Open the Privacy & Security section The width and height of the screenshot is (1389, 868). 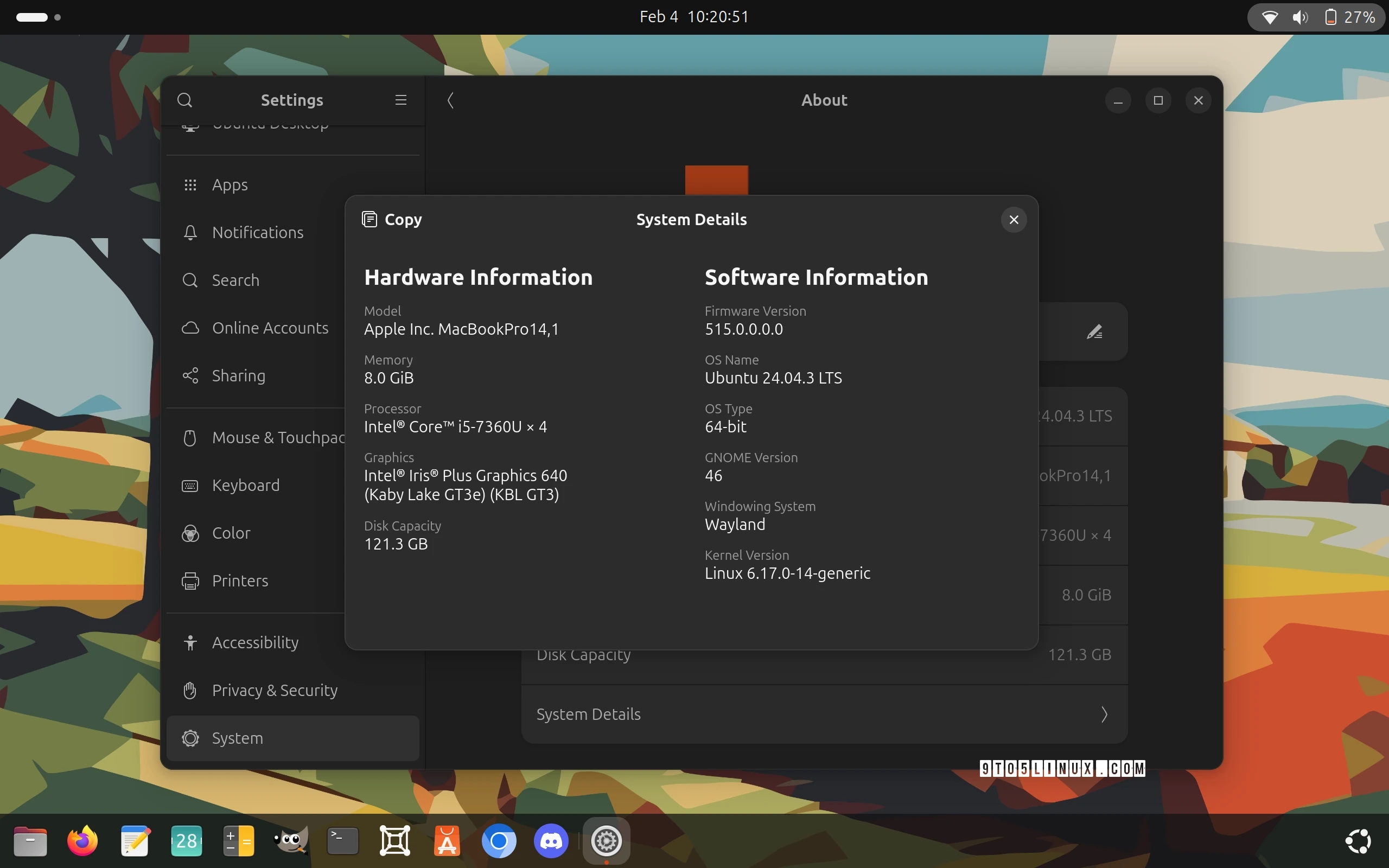(x=275, y=690)
